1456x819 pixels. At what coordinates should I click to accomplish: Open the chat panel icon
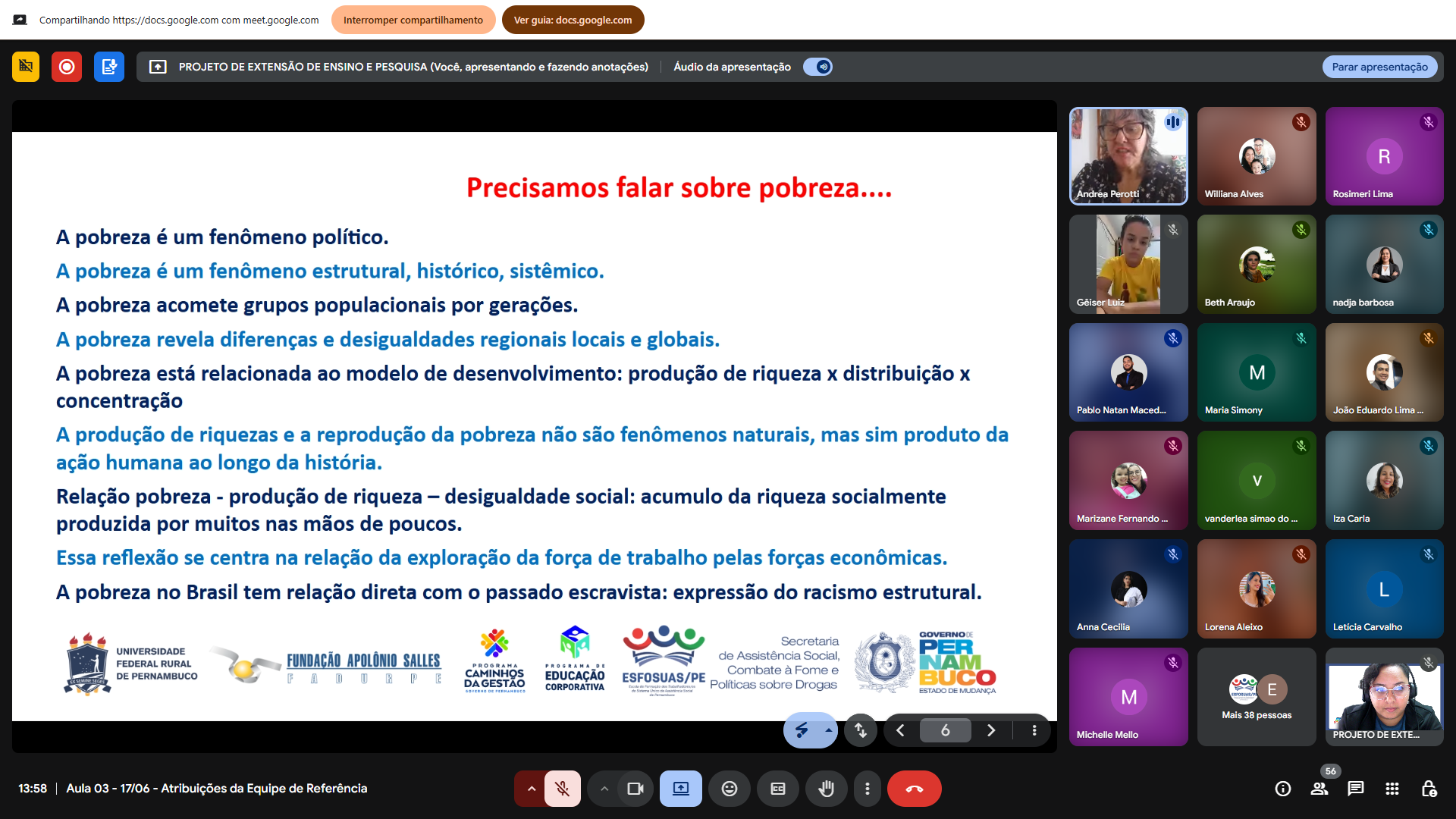pos(1355,789)
